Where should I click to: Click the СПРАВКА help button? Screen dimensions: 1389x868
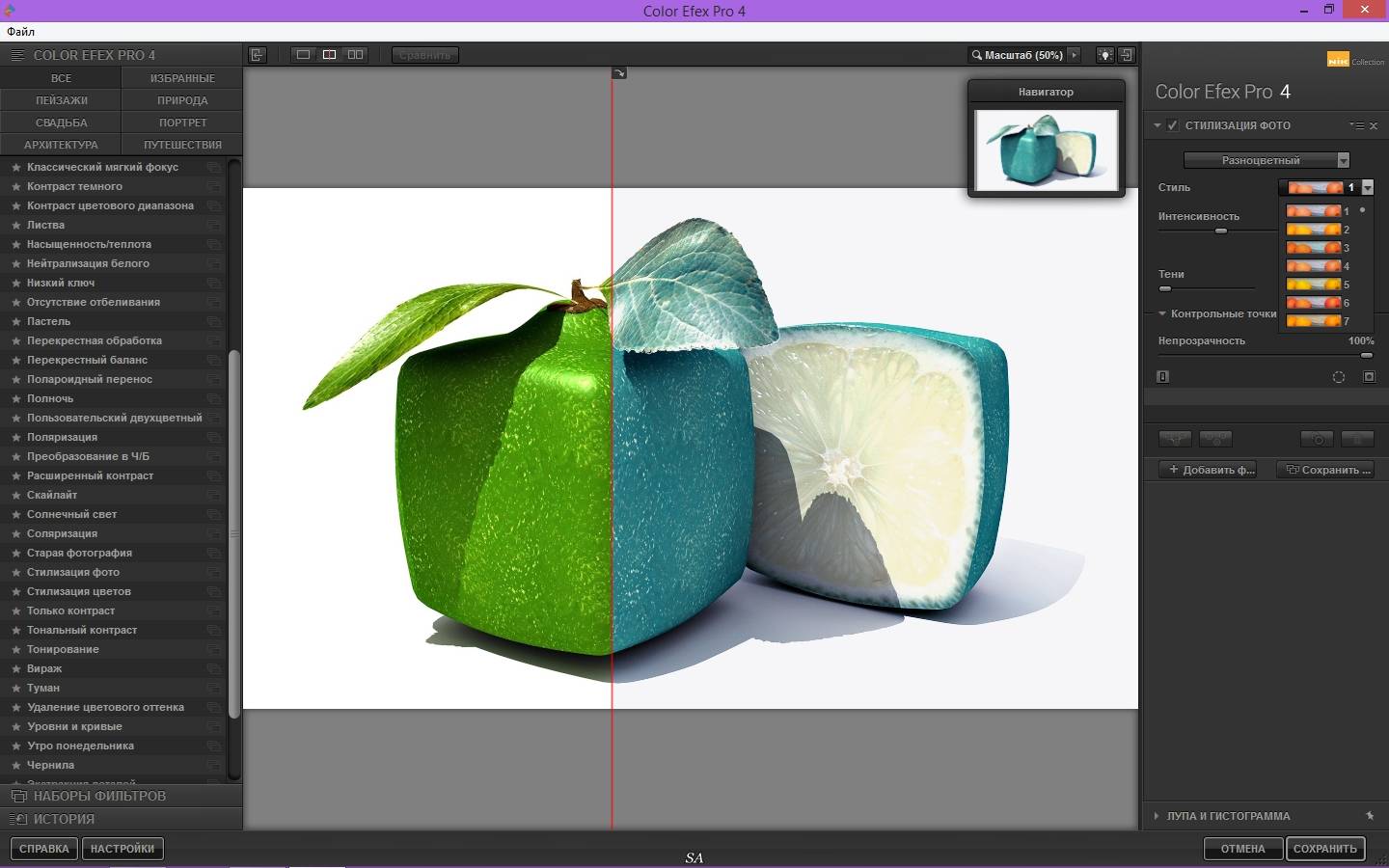tap(44, 849)
